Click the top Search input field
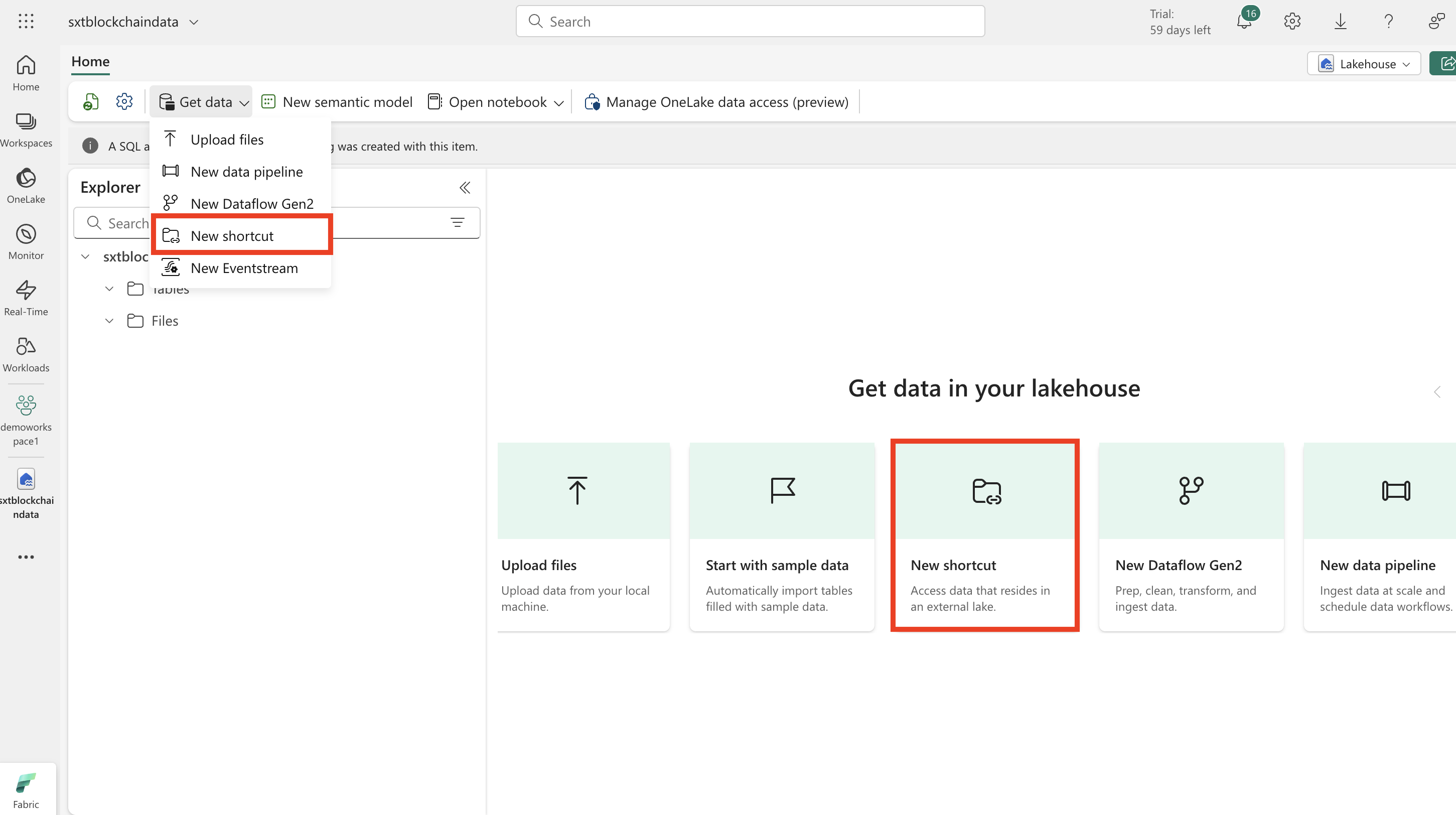Screen dimensions: 1456x815 (750, 22)
